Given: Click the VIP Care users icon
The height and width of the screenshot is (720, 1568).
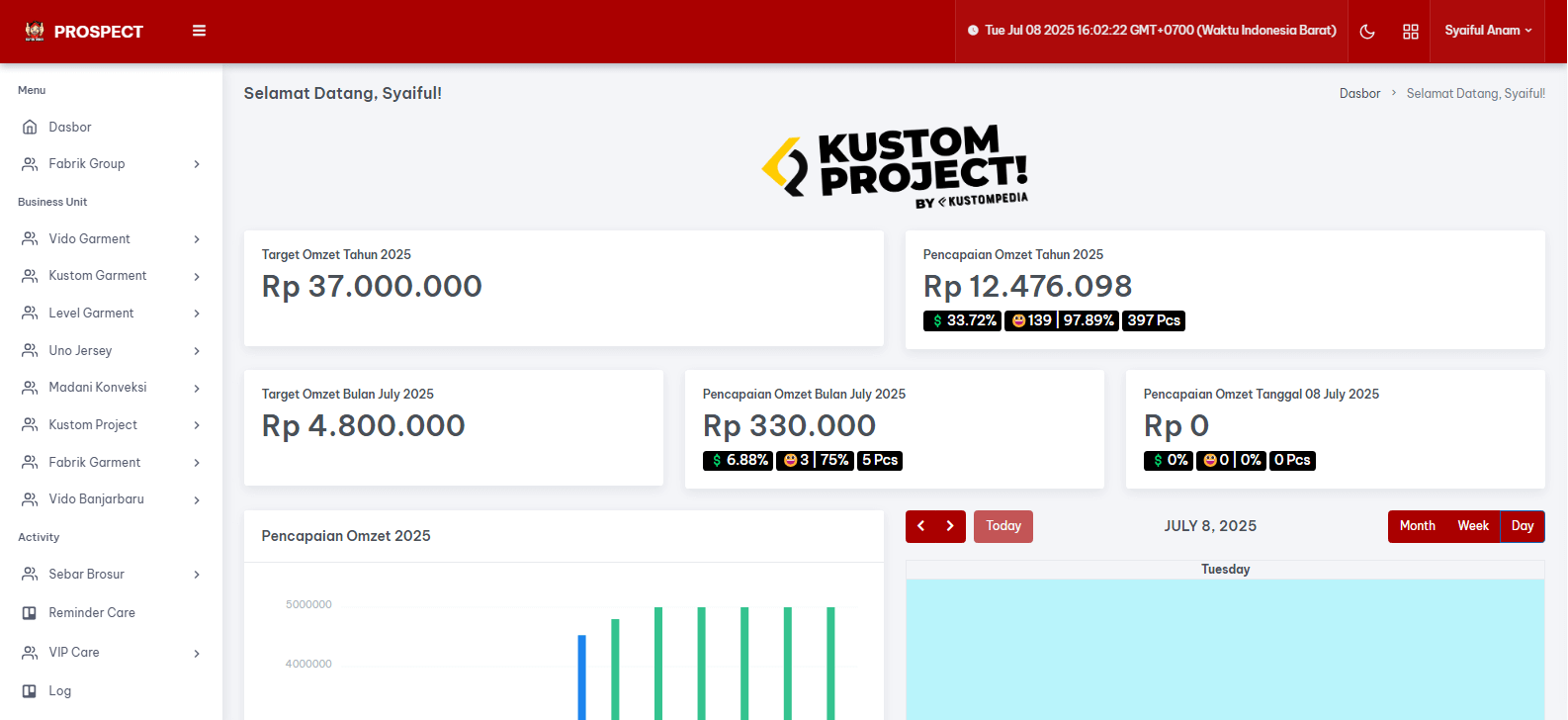Looking at the screenshot, I should click(x=30, y=652).
